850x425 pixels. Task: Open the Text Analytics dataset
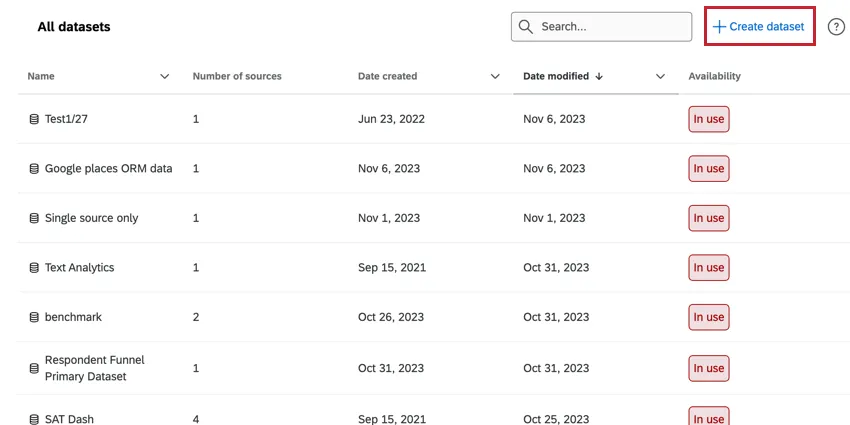80,268
